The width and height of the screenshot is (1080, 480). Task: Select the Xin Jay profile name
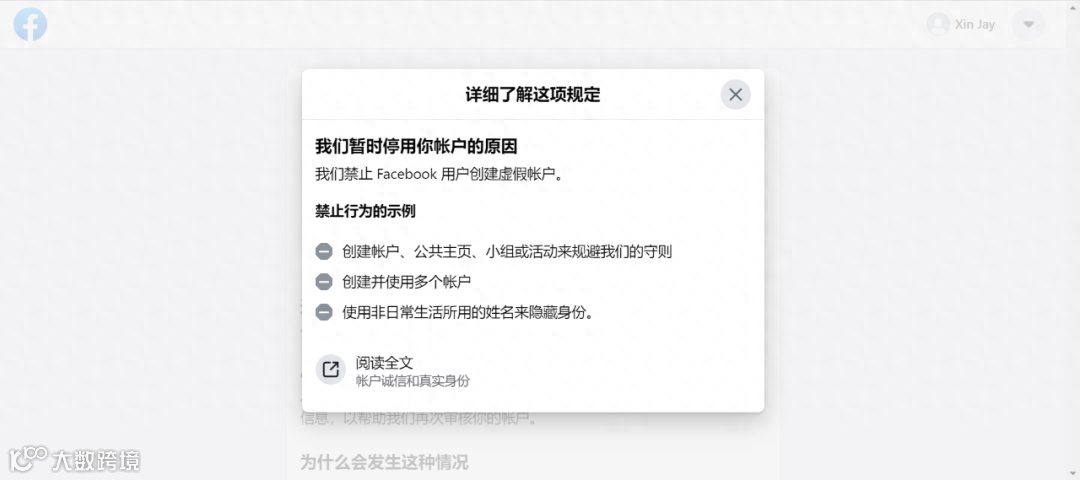tap(975, 25)
